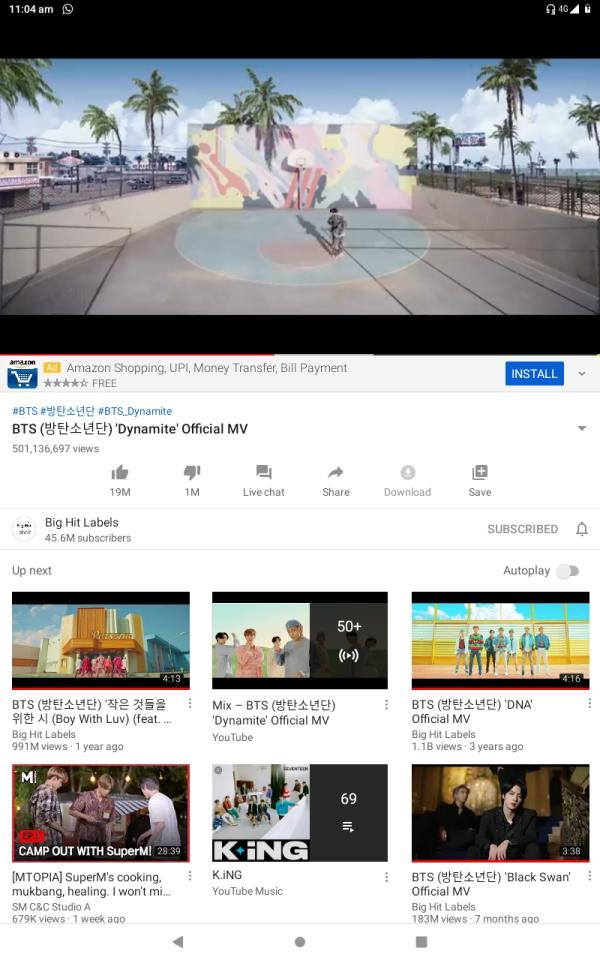
Task: Open options menu for Boy With Luv video
Action: coord(190,703)
